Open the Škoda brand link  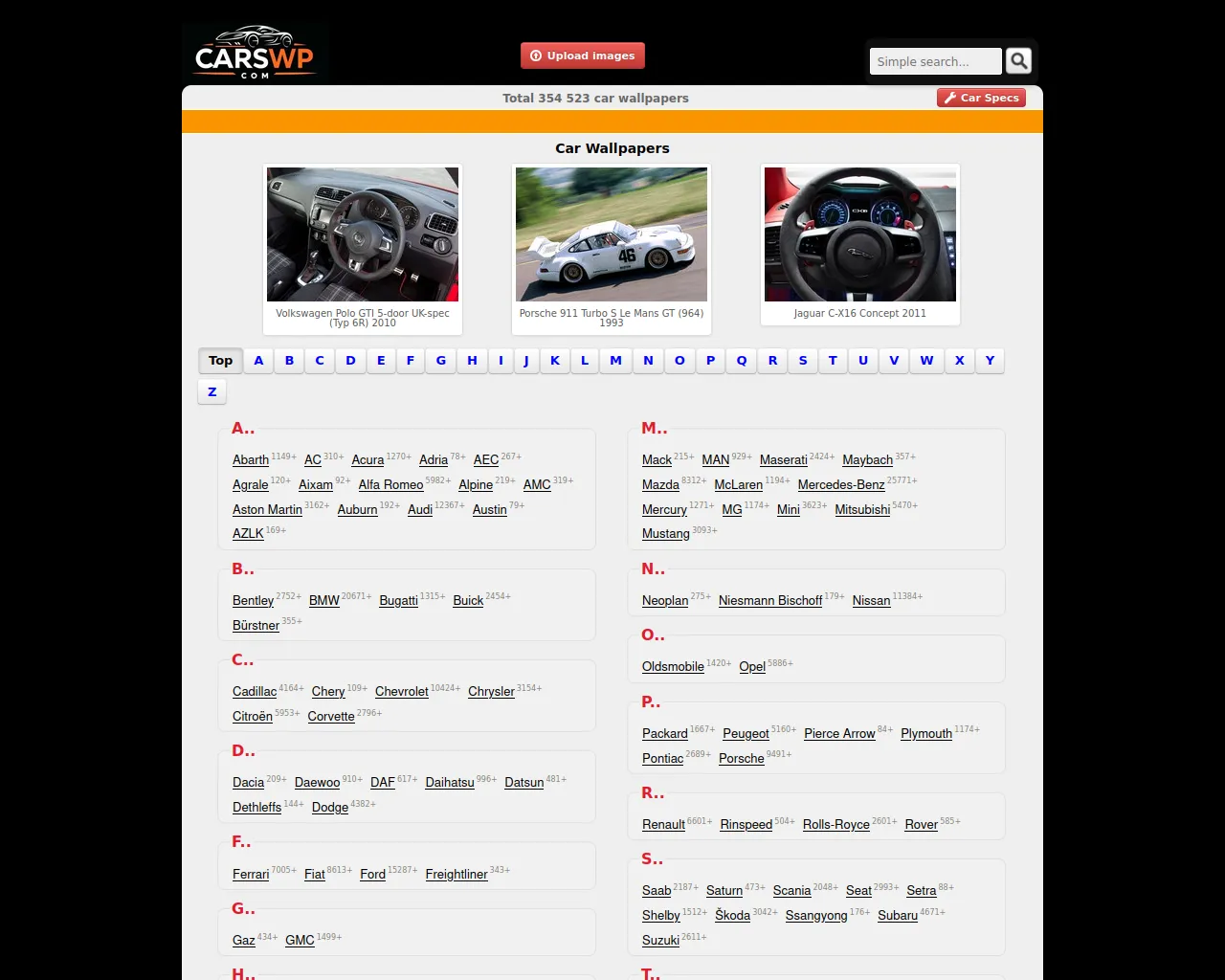(732, 916)
